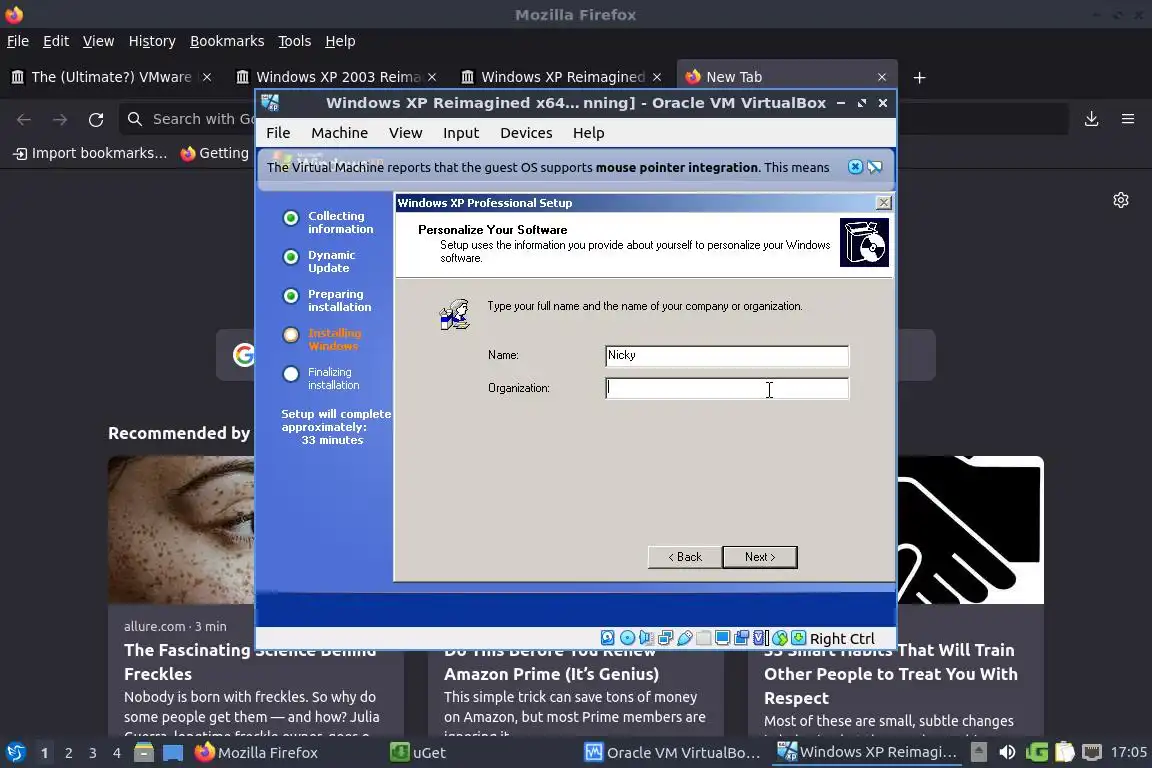The height and width of the screenshot is (768, 1152).
Task: Open the Firefox hamburger application menu
Action: (x=1128, y=119)
